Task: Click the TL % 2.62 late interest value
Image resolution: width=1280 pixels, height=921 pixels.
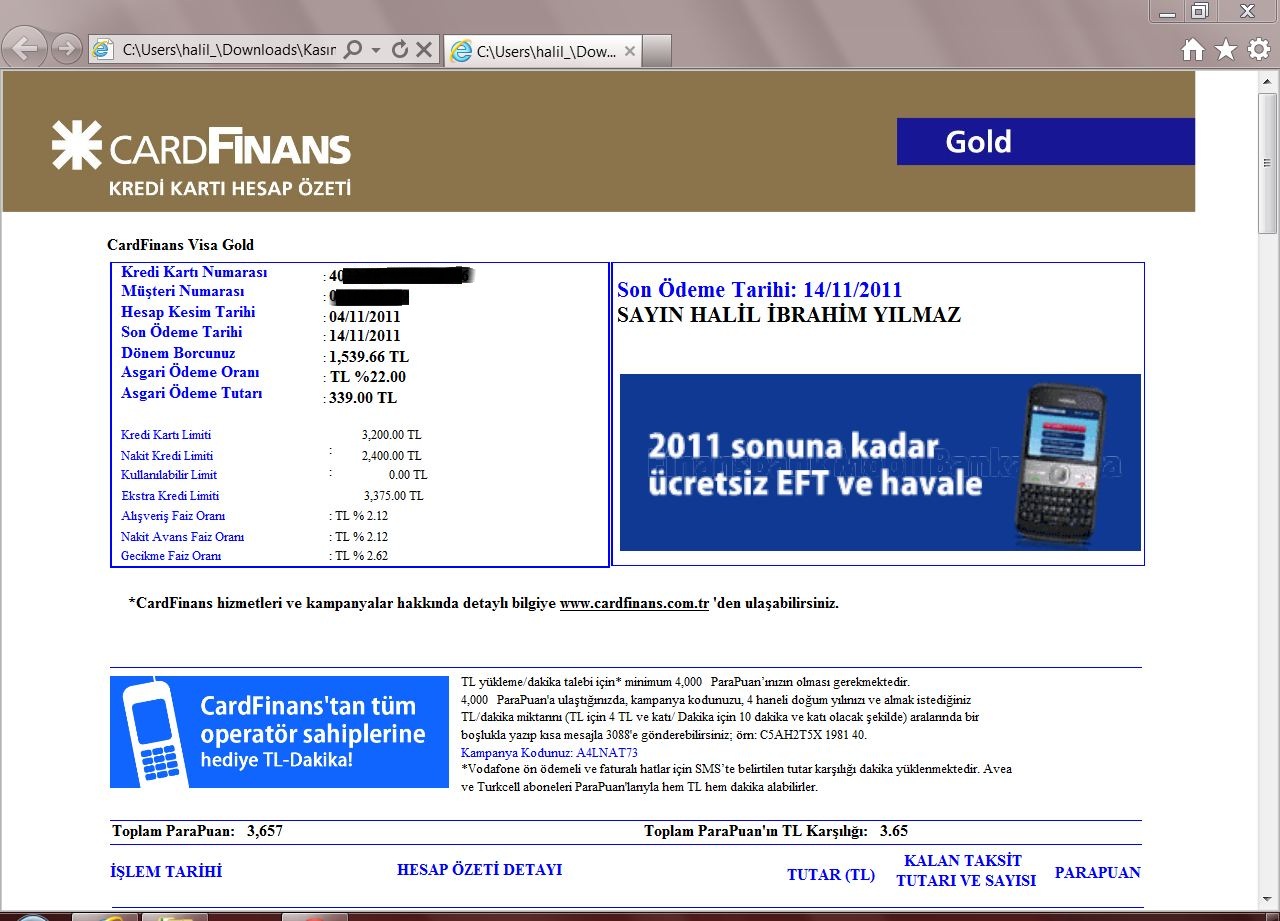Action: pyautogui.click(x=361, y=556)
